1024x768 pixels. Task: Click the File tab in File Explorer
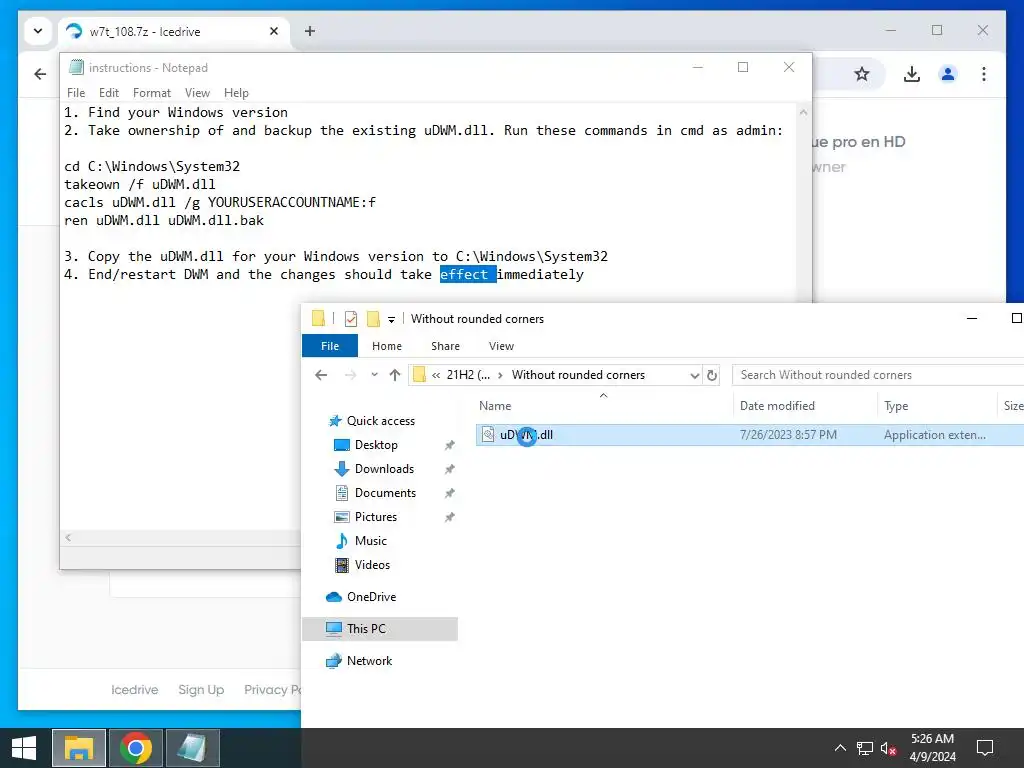(x=330, y=346)
